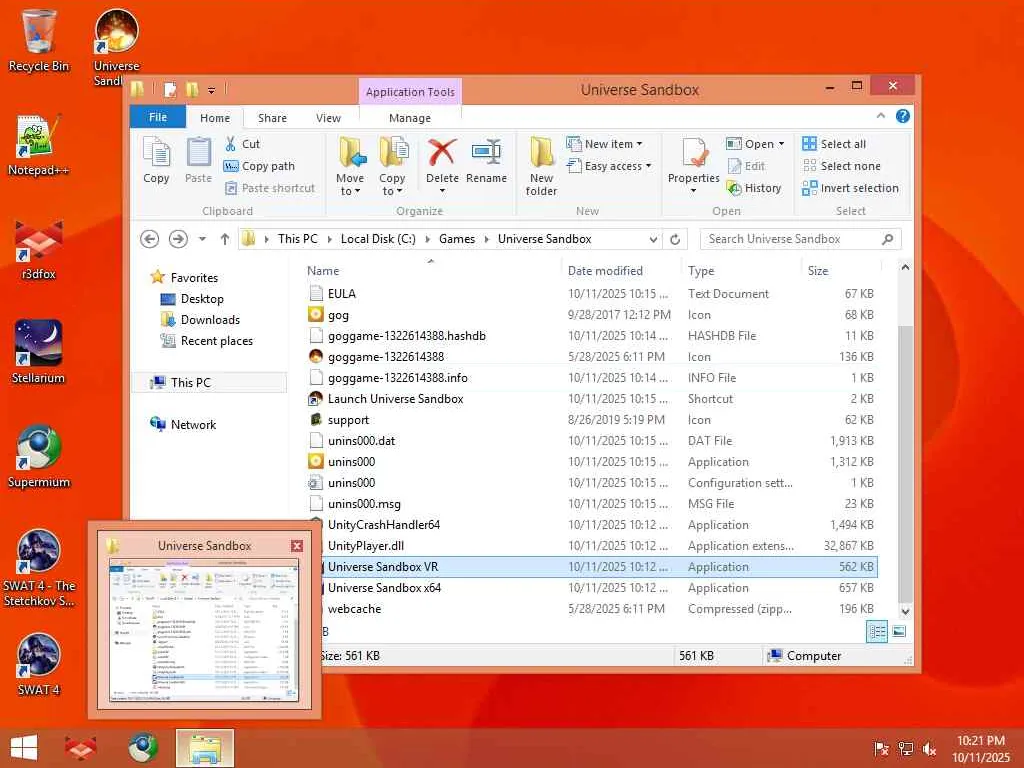Open the Supermium desktop shortcut
1024x768 pixels.
(38, 456)
